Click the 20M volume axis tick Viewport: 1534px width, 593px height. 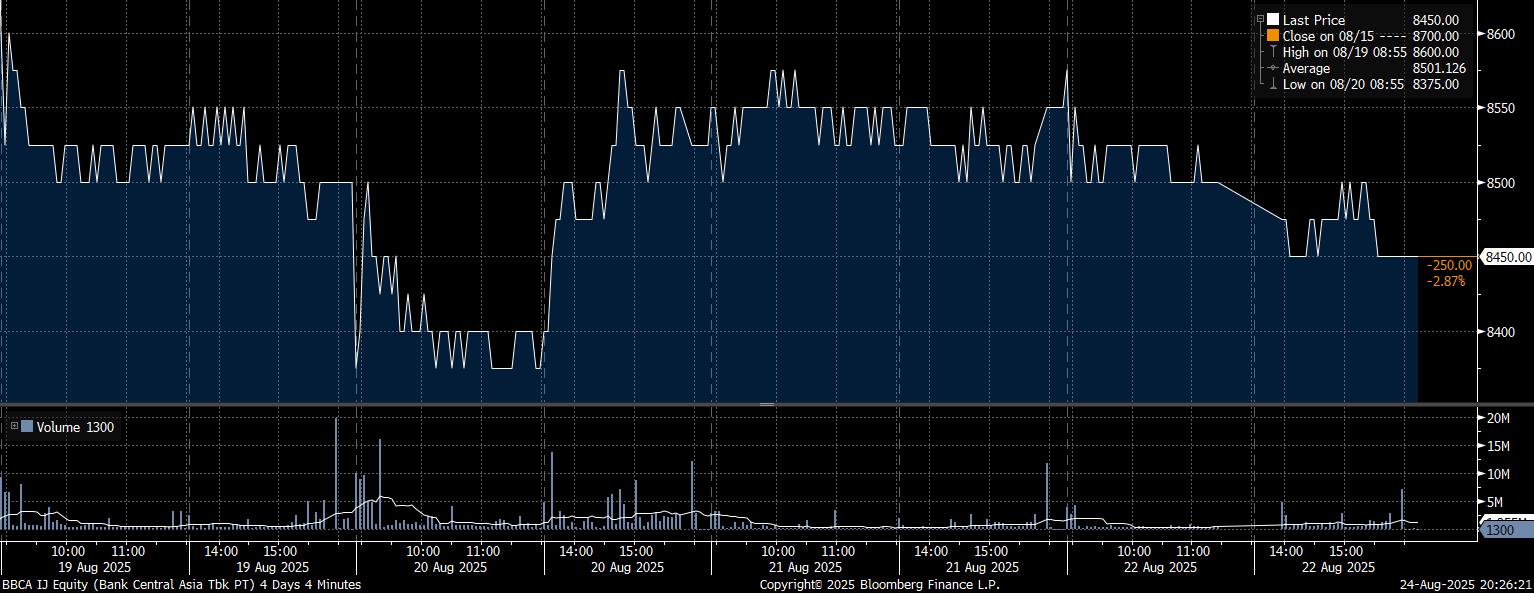click(1498, 417)
